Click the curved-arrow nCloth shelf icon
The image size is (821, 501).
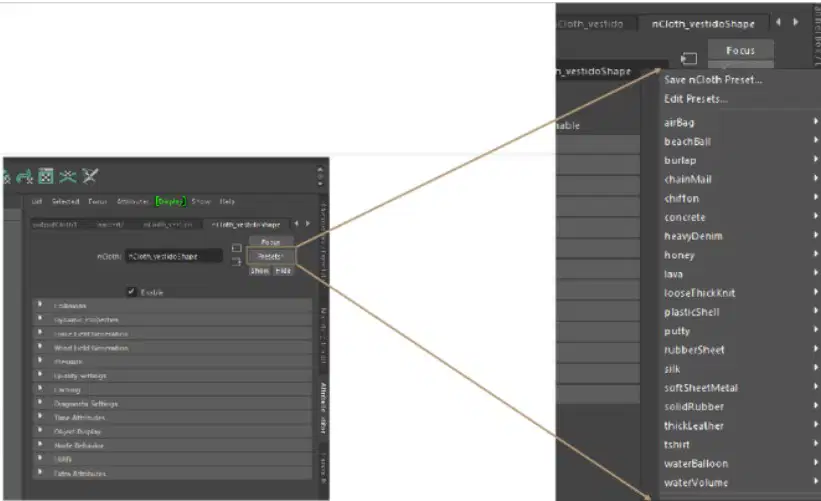(x=24, y=177)
